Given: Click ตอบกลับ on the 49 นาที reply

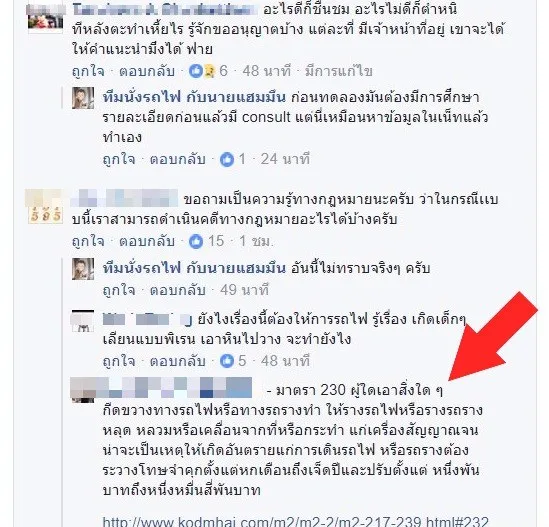Looking at the screenshot, I should (x=178, y=291).
